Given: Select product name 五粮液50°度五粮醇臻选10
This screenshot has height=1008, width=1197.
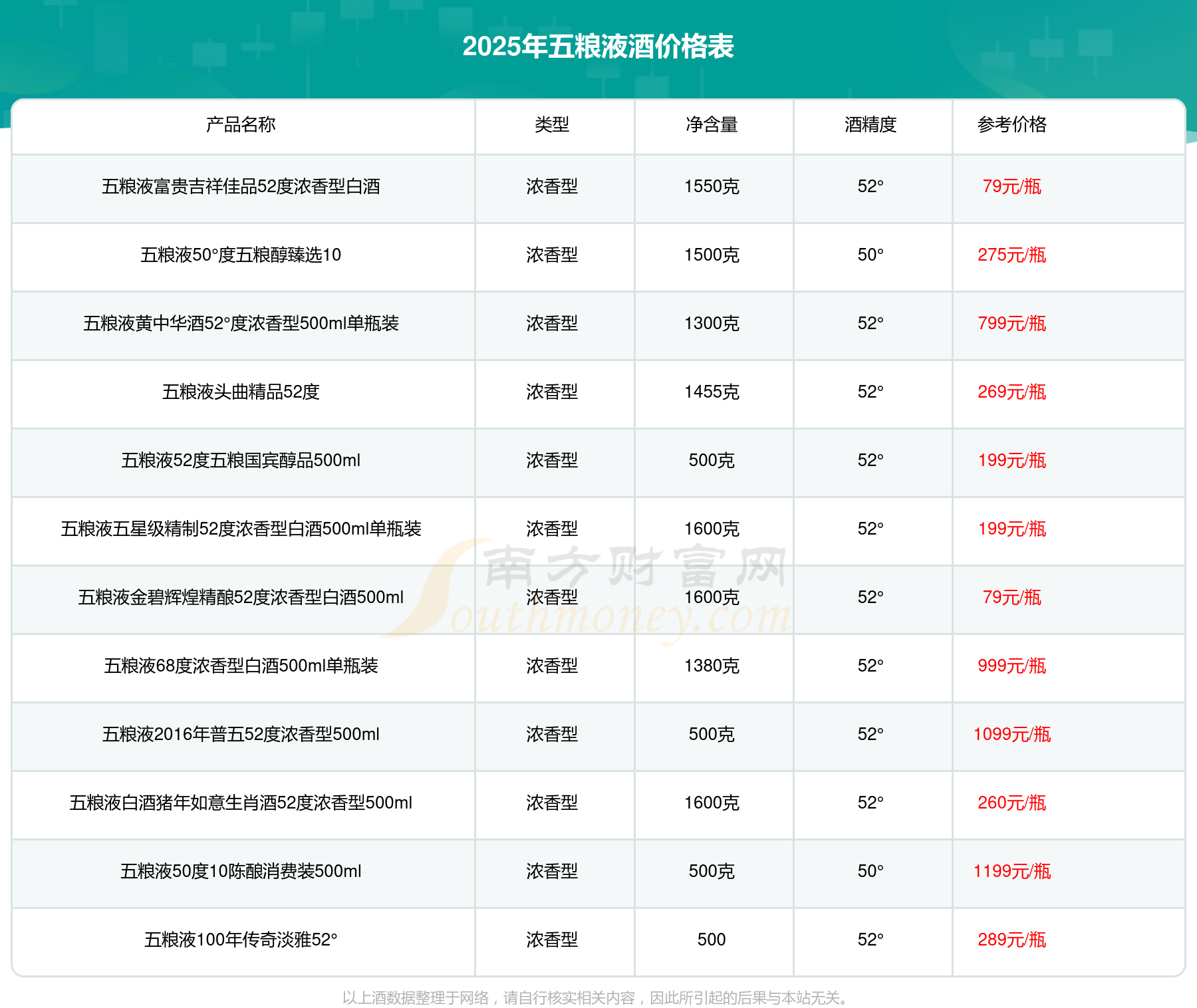Looking at the screenshot, I should (x=241, y=255).
